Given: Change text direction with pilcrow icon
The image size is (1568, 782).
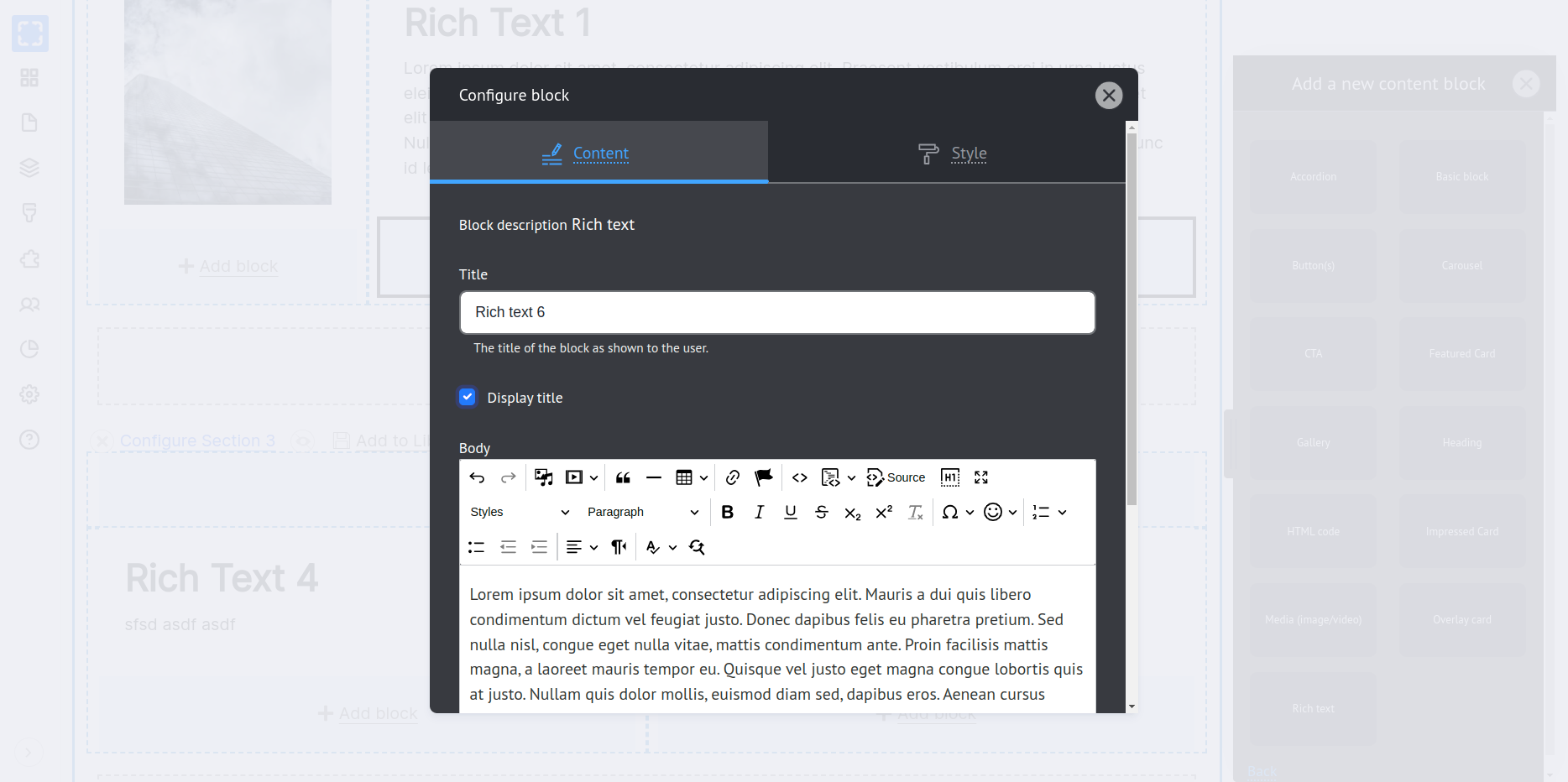Looking at the screenshot, I should pyautogui.click(x=619, y=547).
